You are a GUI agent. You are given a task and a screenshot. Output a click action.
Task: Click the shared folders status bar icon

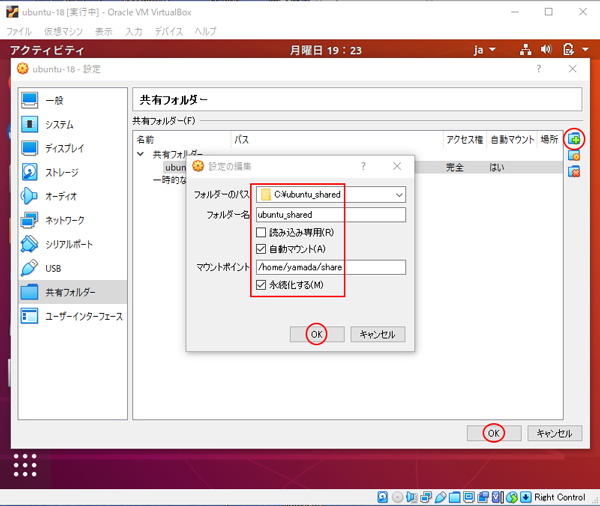(x=455, y=497)
